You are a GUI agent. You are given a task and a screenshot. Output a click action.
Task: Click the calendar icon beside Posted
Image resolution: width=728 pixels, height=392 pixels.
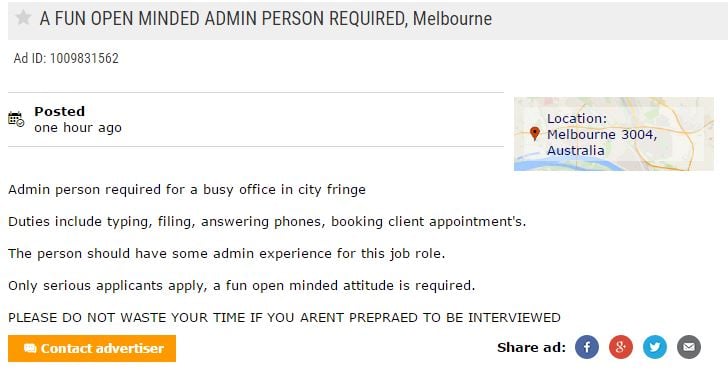click(16, 119)
